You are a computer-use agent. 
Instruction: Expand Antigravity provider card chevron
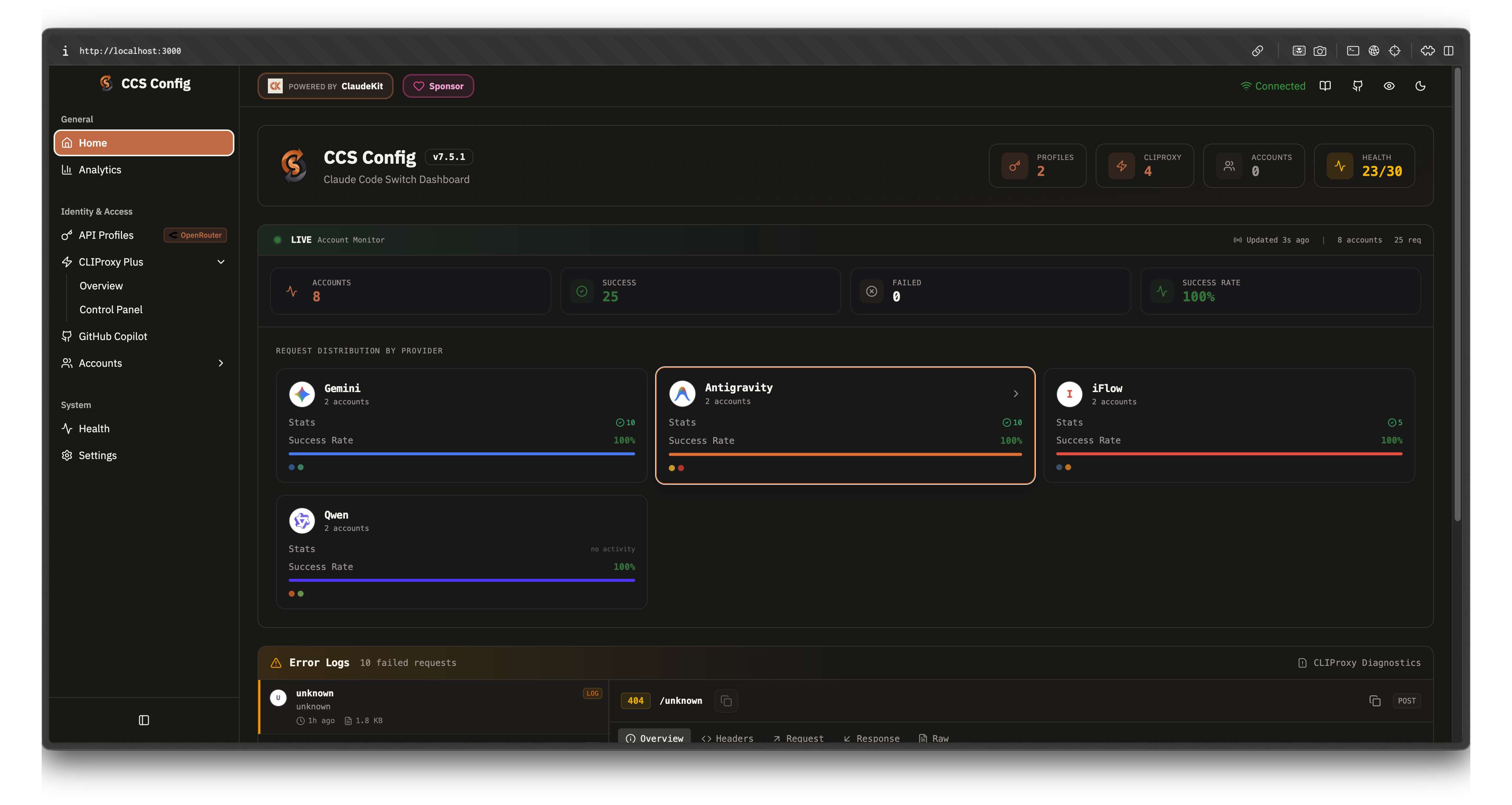click(x=1015, y=394)
